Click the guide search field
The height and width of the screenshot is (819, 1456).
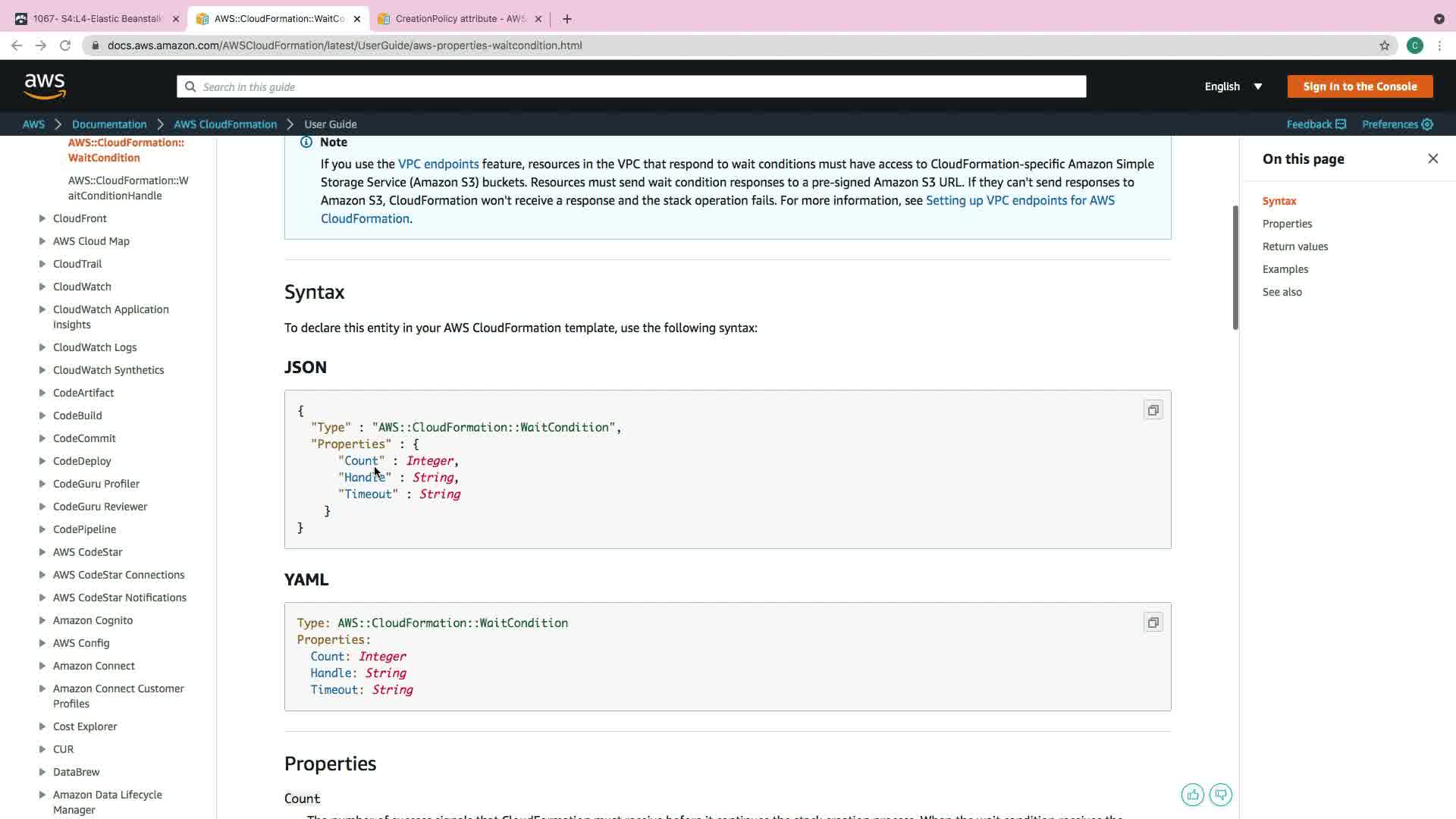pyautogui.click(x=631, y=86)
